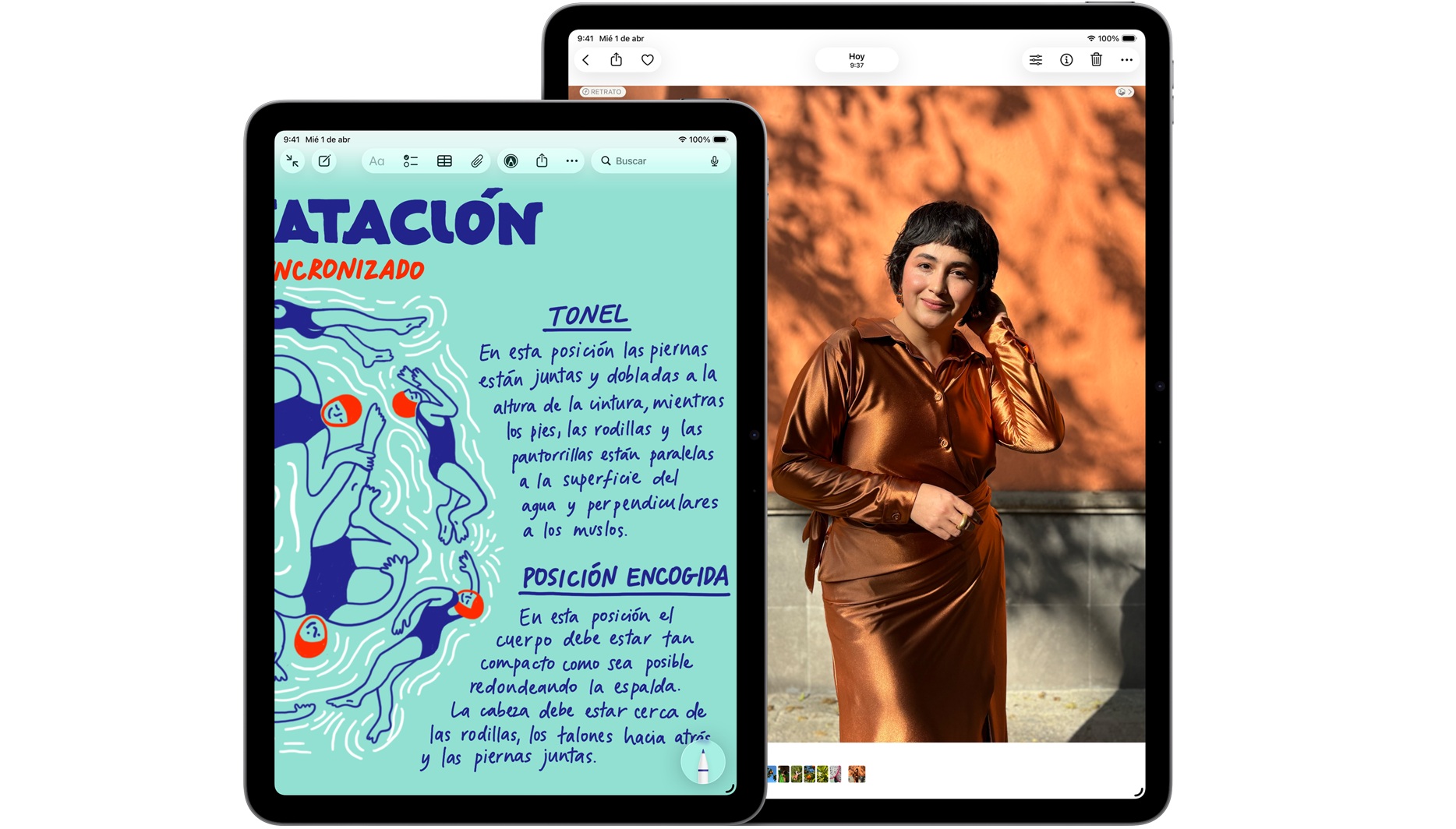Tap the collapse full-screen arrows in Notes
This screenshot has width=1456, height=829.
[x=292, y=161]
